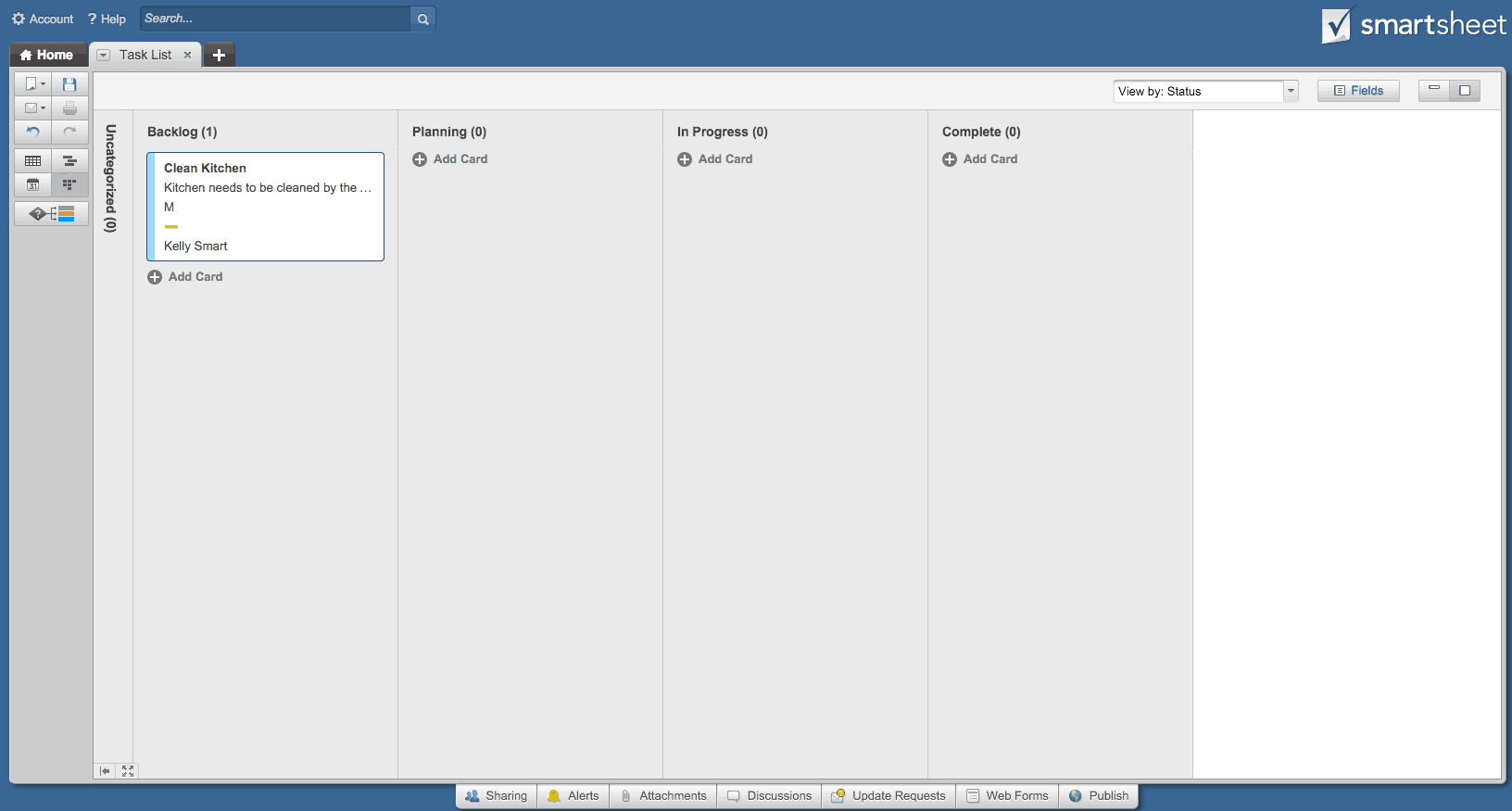Screen dimensions: 1512x811
Task: Click the Undo arrow icon
Action: click(32, 132)
